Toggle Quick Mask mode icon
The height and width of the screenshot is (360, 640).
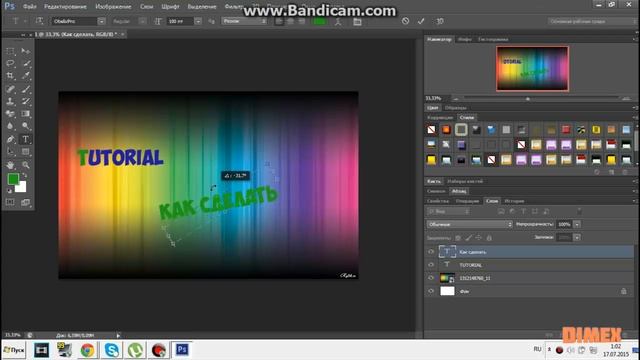(x=10, y=202)
